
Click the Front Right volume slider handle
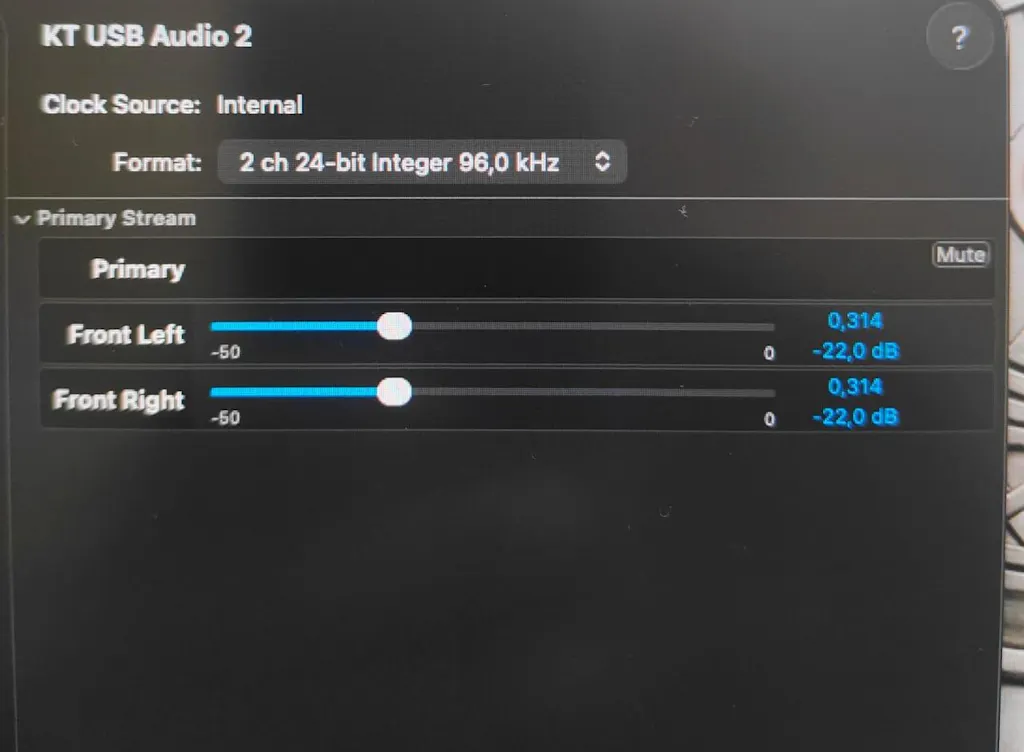[395, 392]
